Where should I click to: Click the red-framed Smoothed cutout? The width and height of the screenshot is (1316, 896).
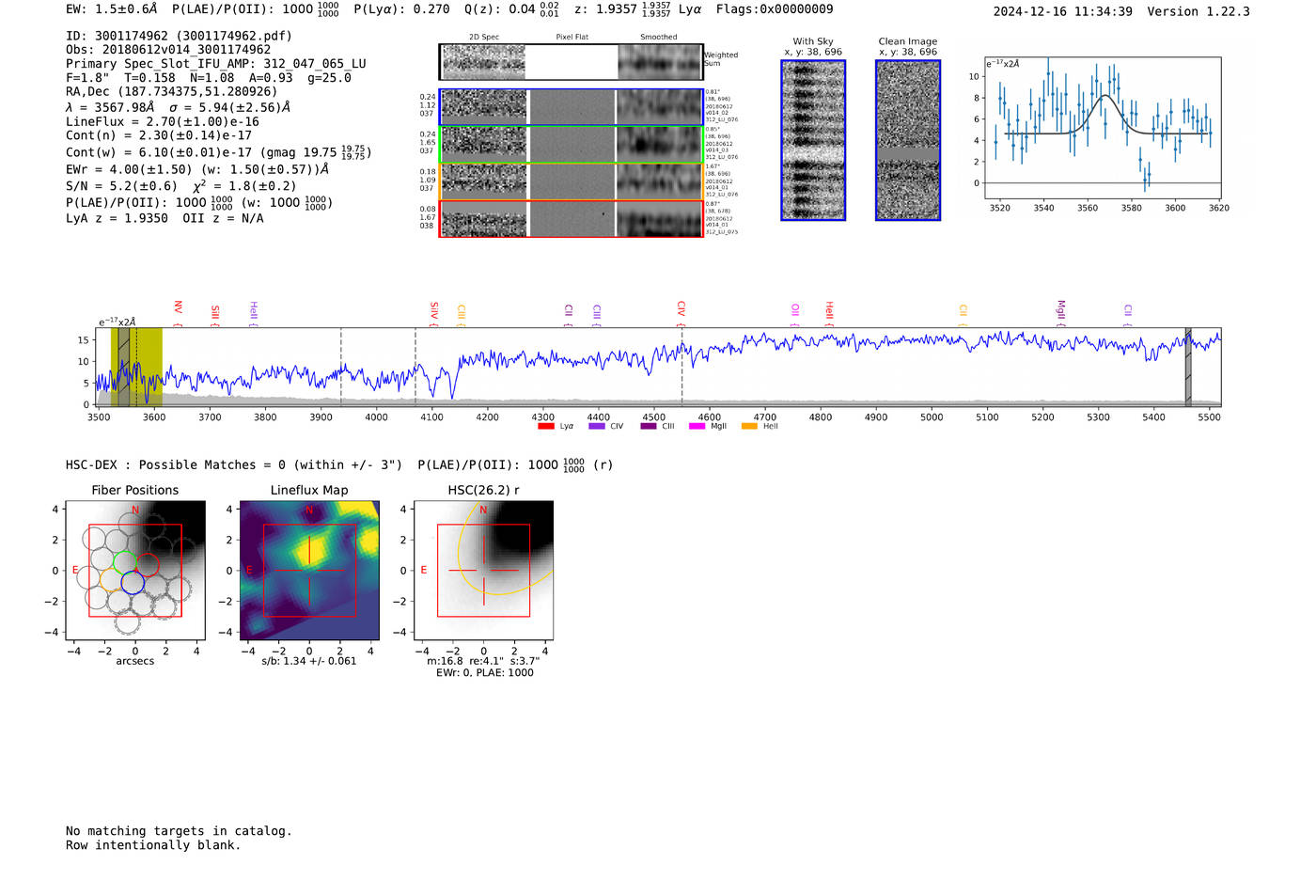660,219
